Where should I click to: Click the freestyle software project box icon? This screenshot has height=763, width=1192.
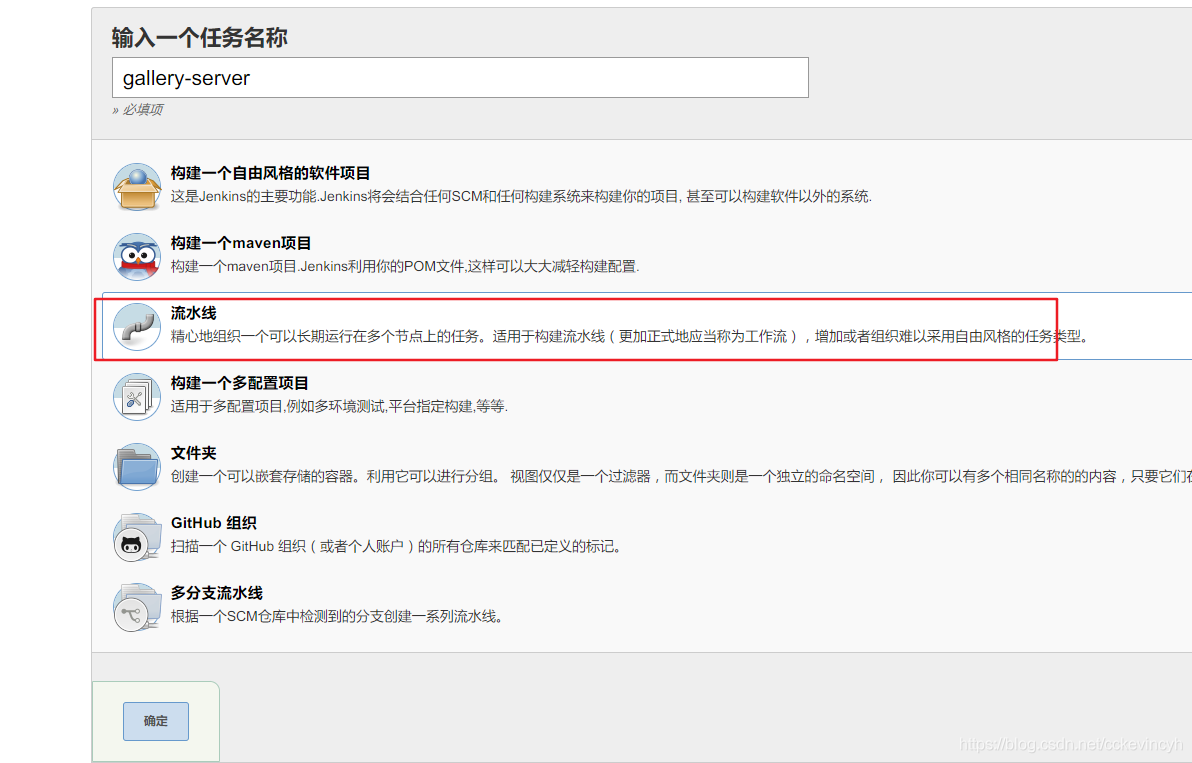coord(137,186)
